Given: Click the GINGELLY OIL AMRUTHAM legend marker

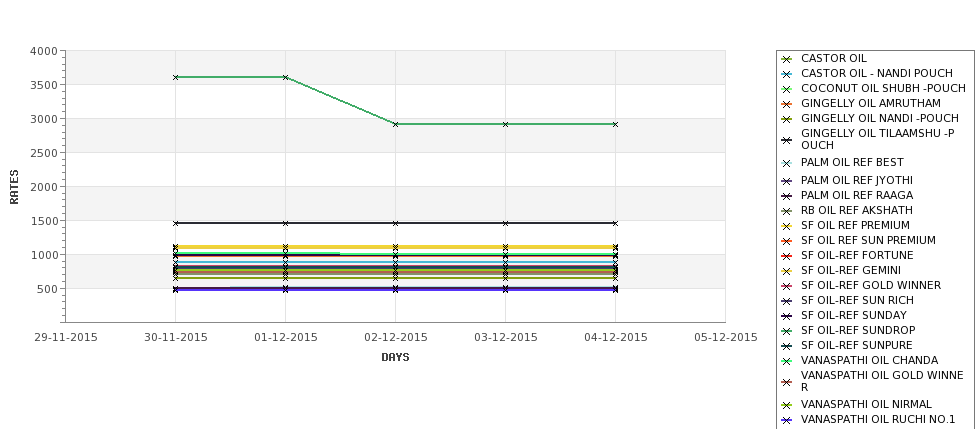Looking at the screenshot, I should point(787,104).
